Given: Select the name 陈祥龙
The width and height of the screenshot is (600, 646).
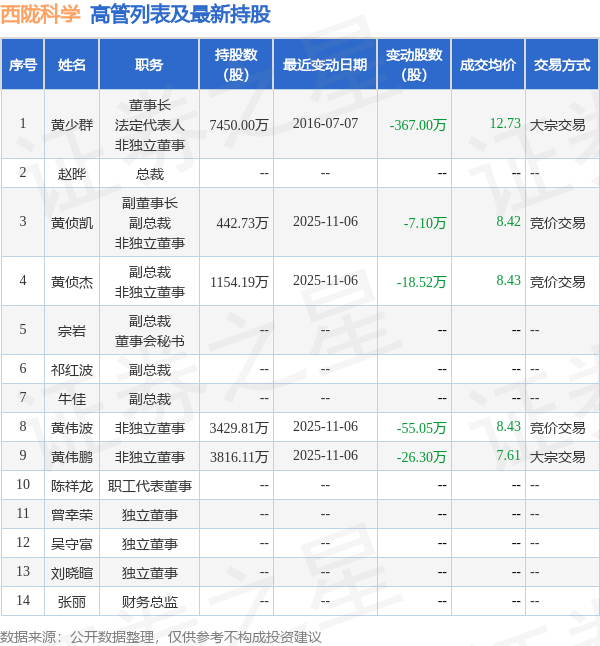Looking at the screenshot, I should pos(72,486).
